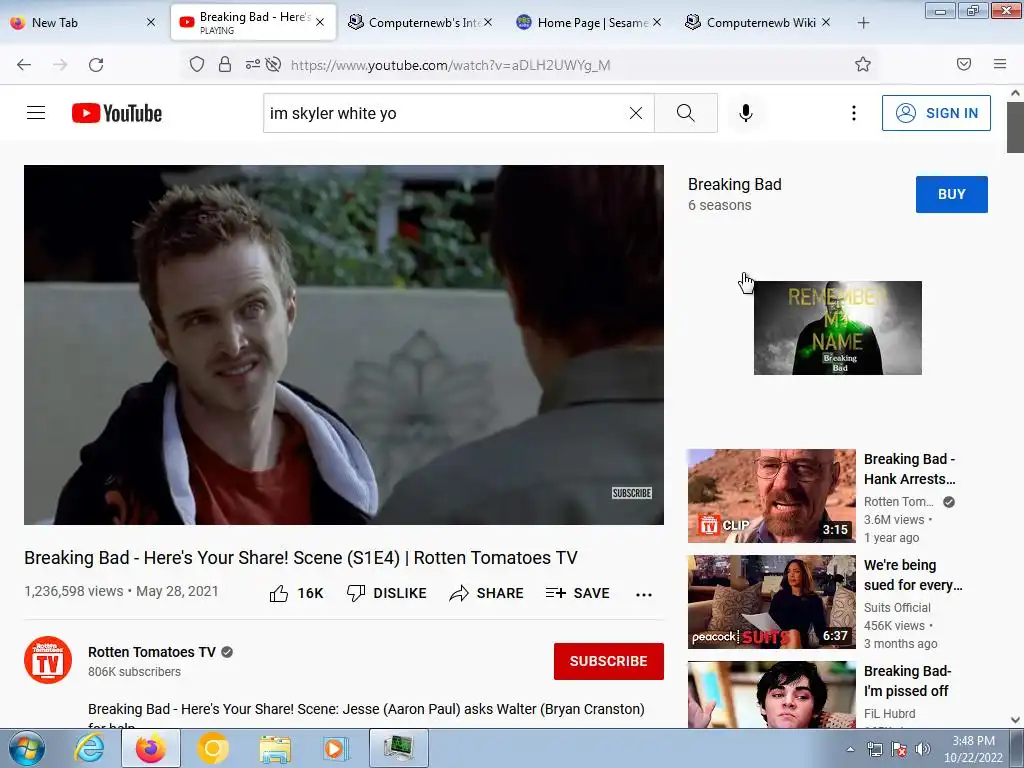Viewport: 1024px width, 768px height.
Task: Close the Computernewb Wiki tab
Action: [826, 22]
